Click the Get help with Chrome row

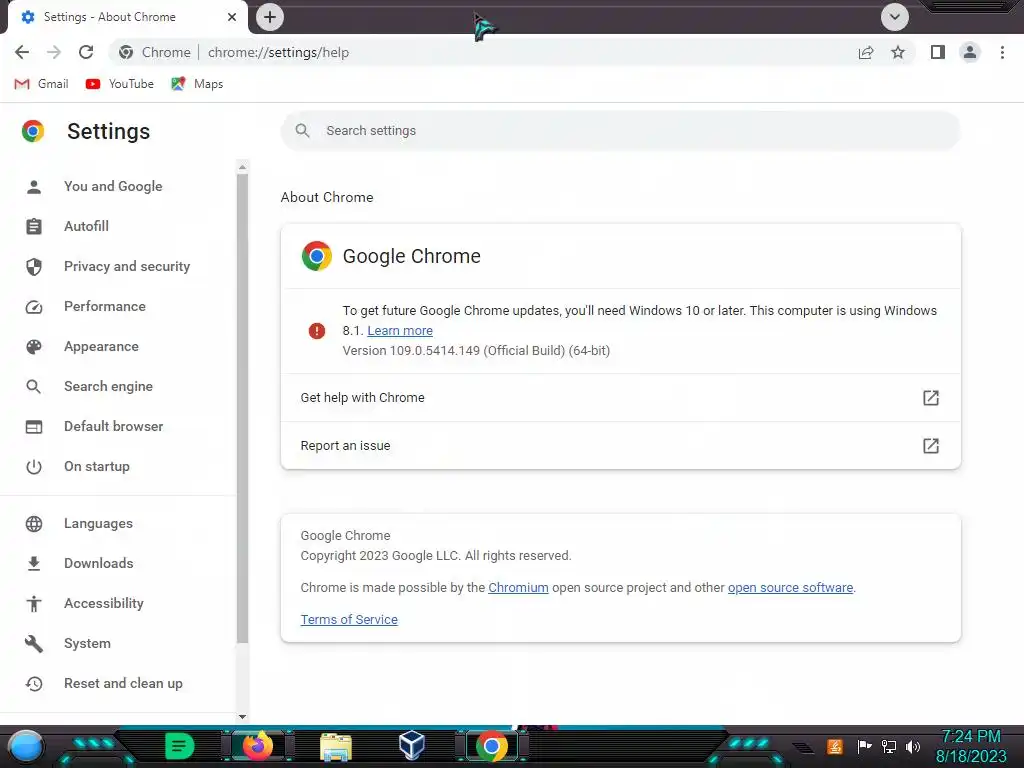point(620,398)
